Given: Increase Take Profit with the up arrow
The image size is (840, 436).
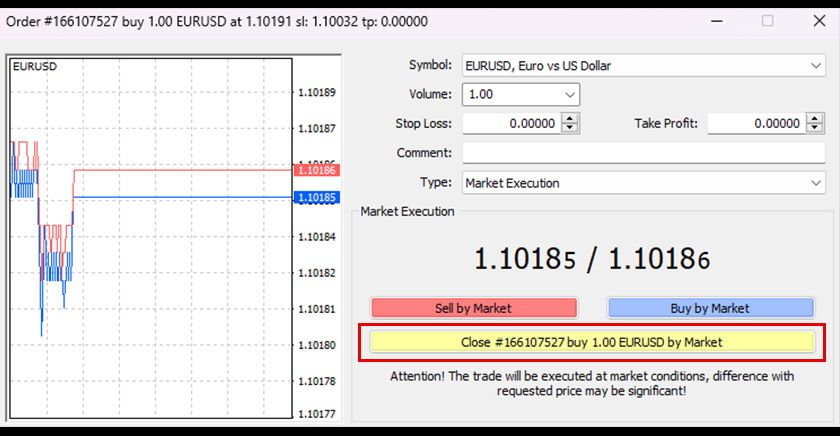Looking at the screenshot, I should tap(815, 118).
